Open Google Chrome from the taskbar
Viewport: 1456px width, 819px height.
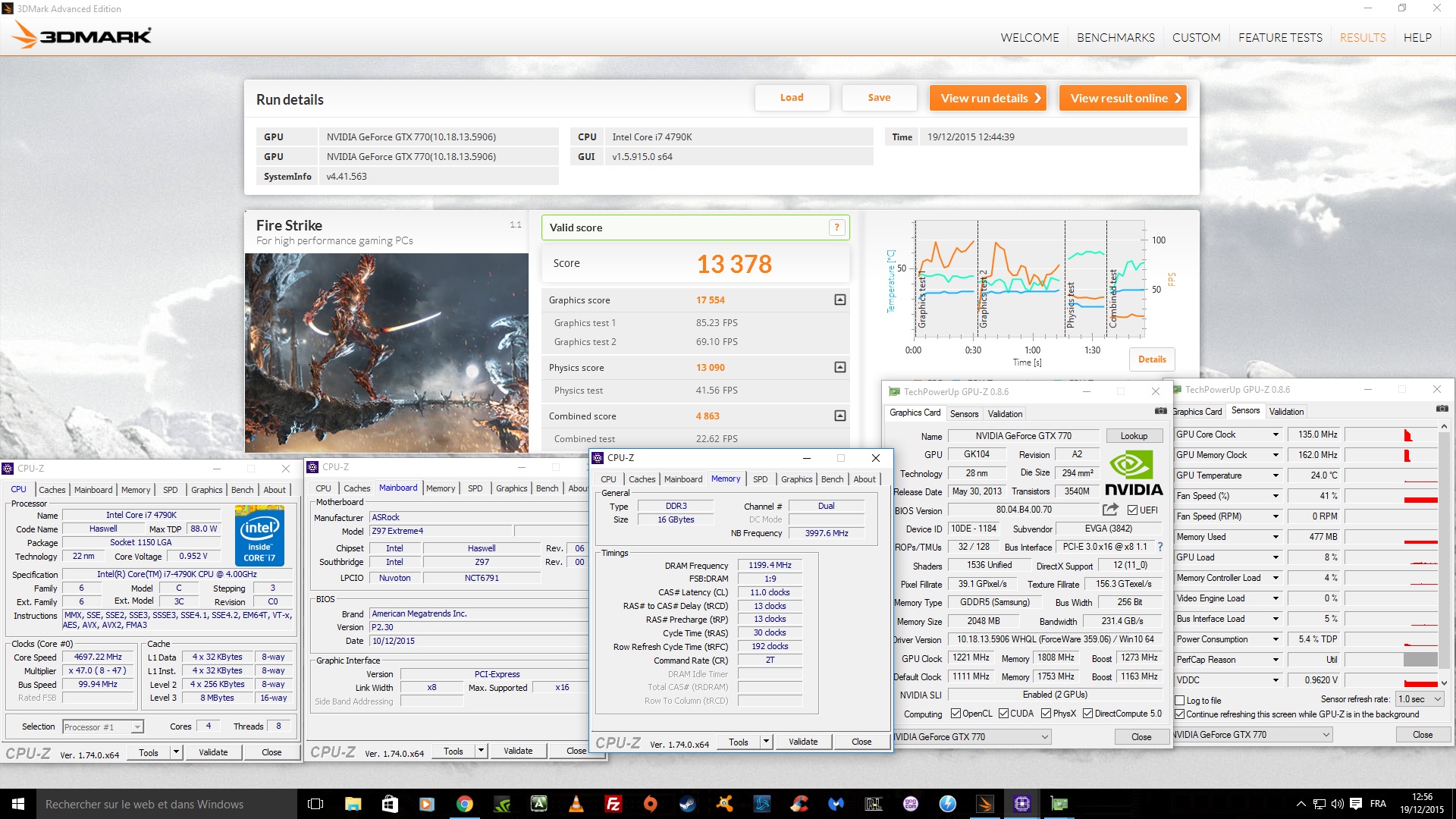pyautogui.click(x=464, y=804)
